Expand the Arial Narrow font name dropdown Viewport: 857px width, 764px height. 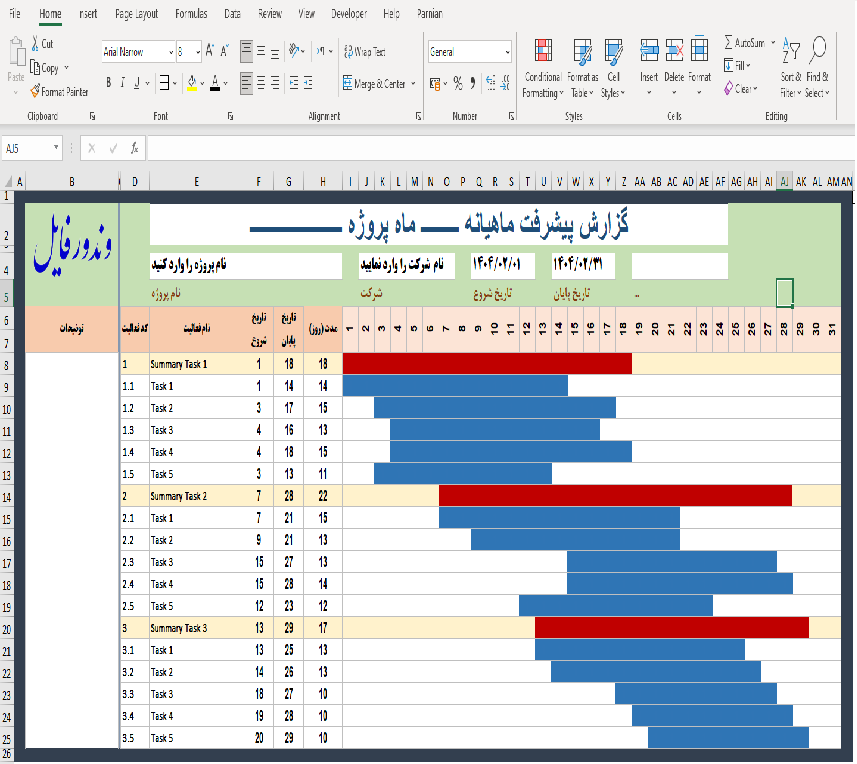click(171, 52)
